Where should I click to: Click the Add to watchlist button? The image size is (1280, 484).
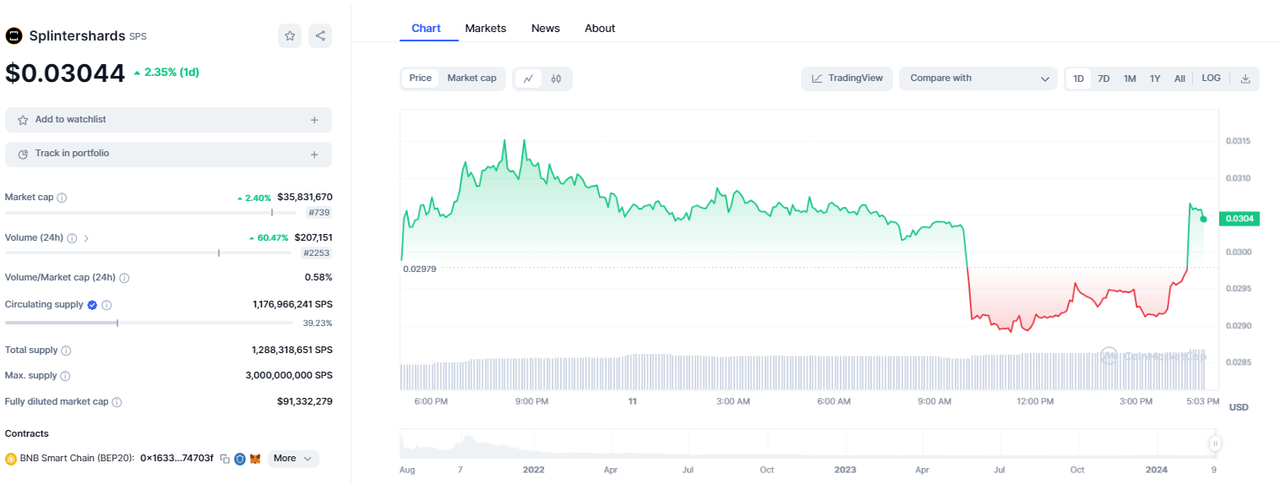point(168,120)
